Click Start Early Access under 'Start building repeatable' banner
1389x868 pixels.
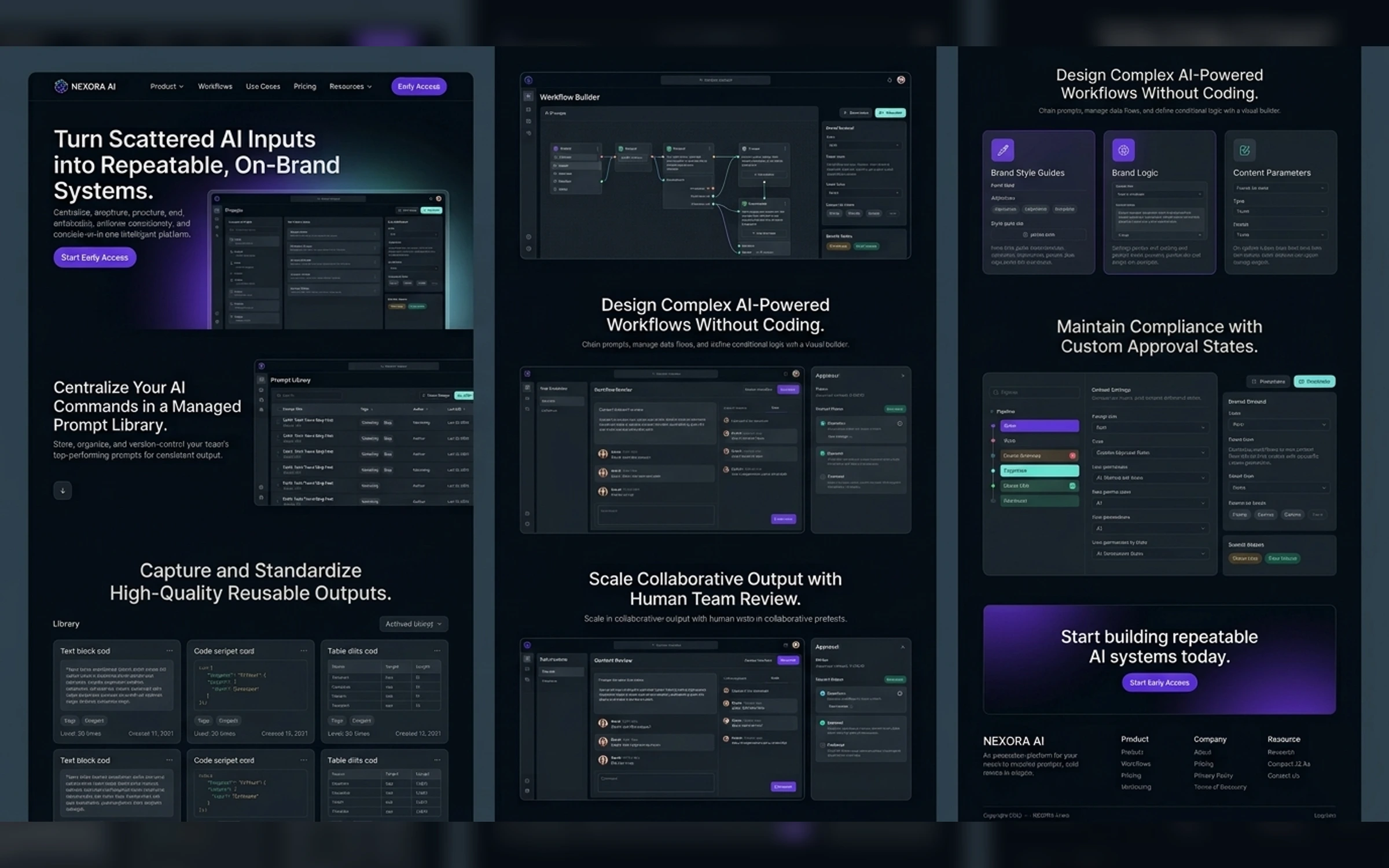coord(1159,683)
